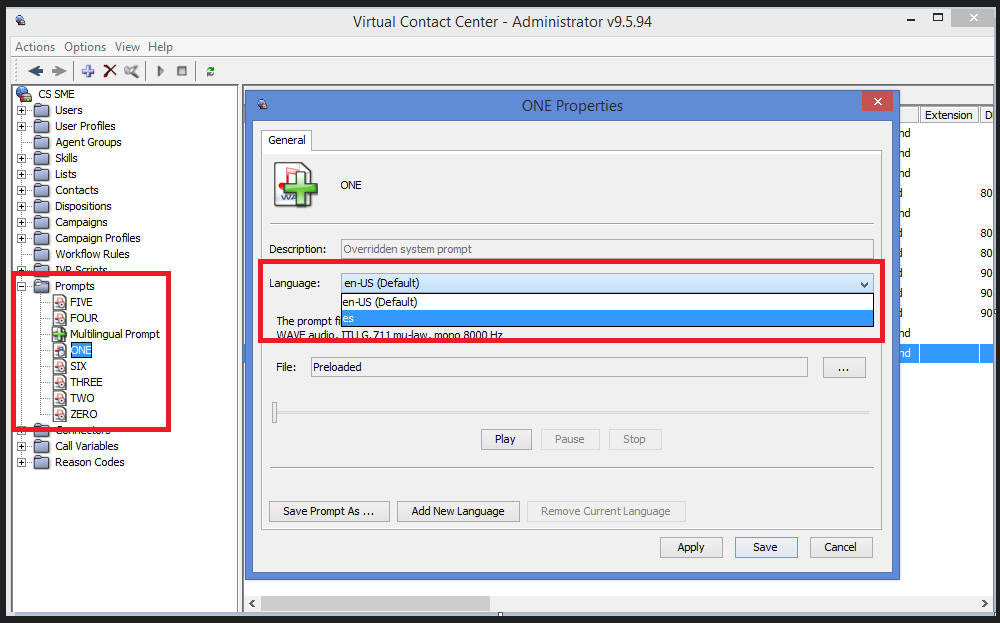Screen dimensions: 1000x623
Task: Click the Apply button
Action: (x=691, y=547)
